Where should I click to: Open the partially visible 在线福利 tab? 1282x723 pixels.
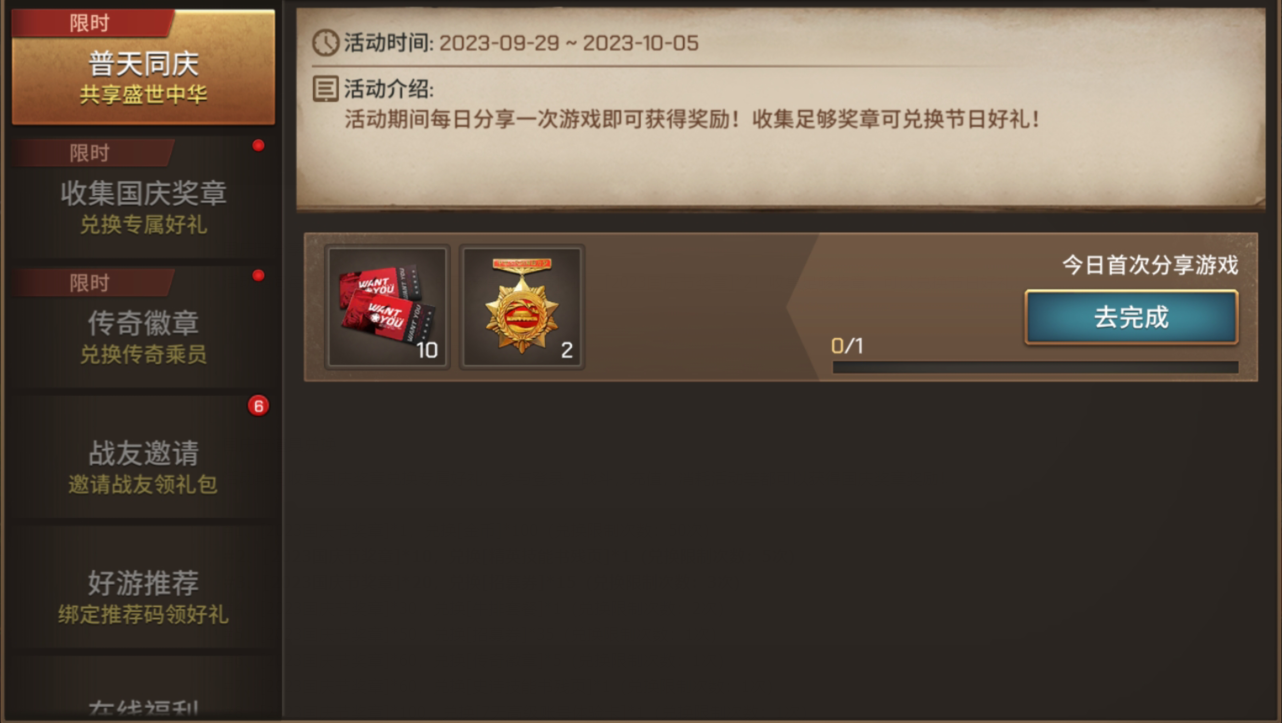pyautogui.click(x=143, y=689)
